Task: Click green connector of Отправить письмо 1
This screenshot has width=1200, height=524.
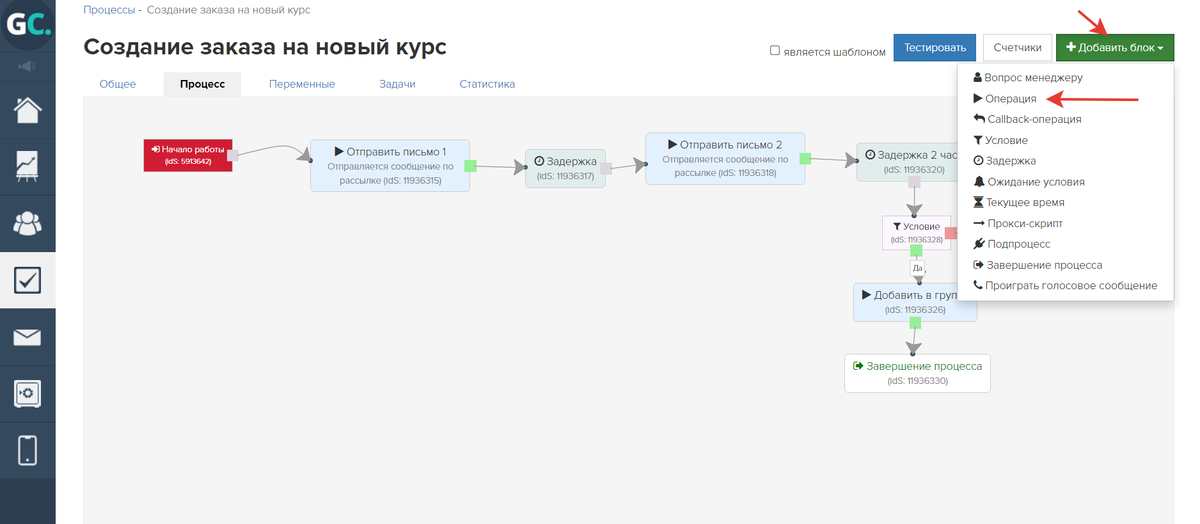Action: coord(471,165)
